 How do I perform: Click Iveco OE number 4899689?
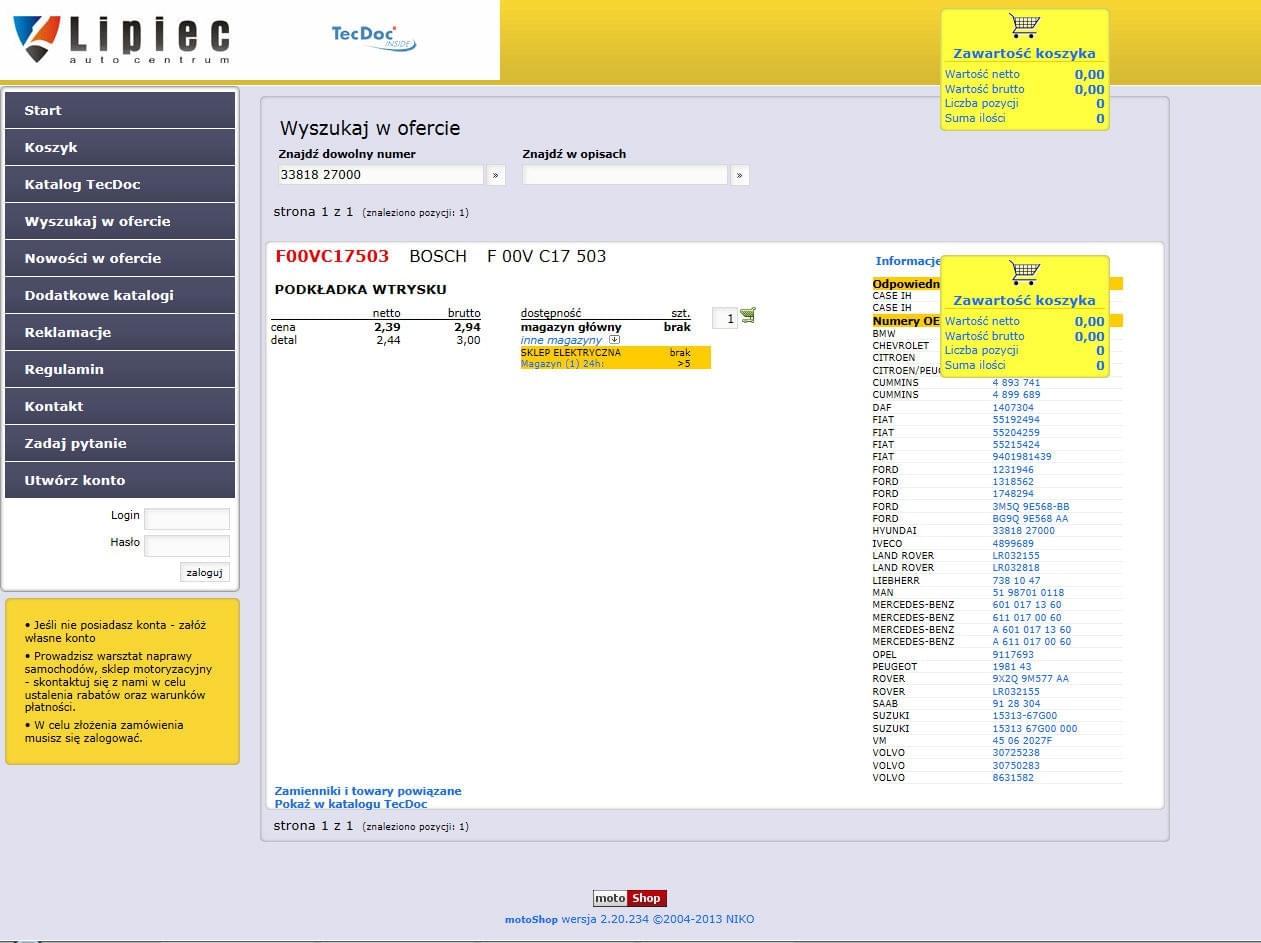(1013, 544)
